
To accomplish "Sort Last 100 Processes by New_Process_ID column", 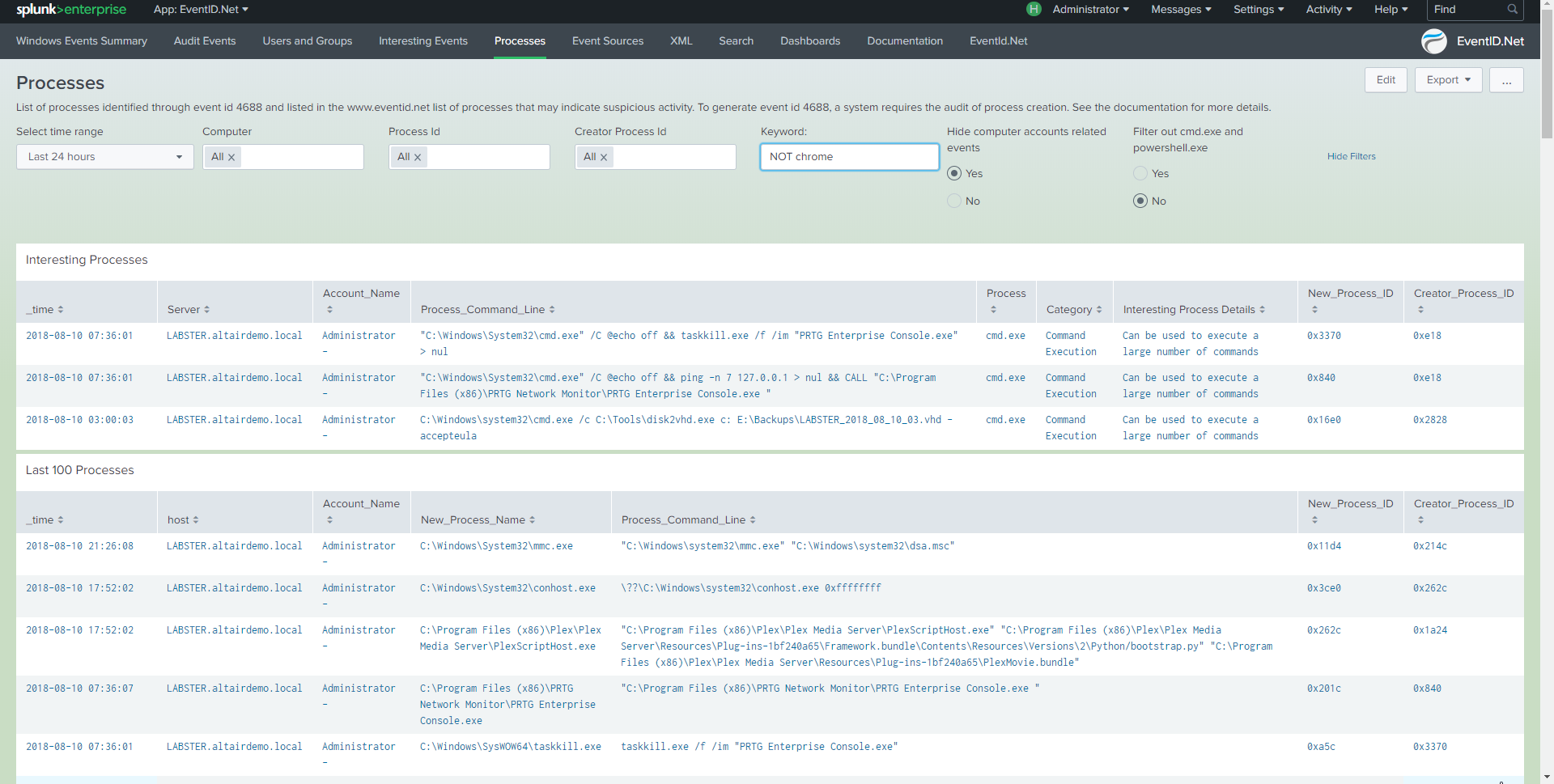I will click(1350, 511).
